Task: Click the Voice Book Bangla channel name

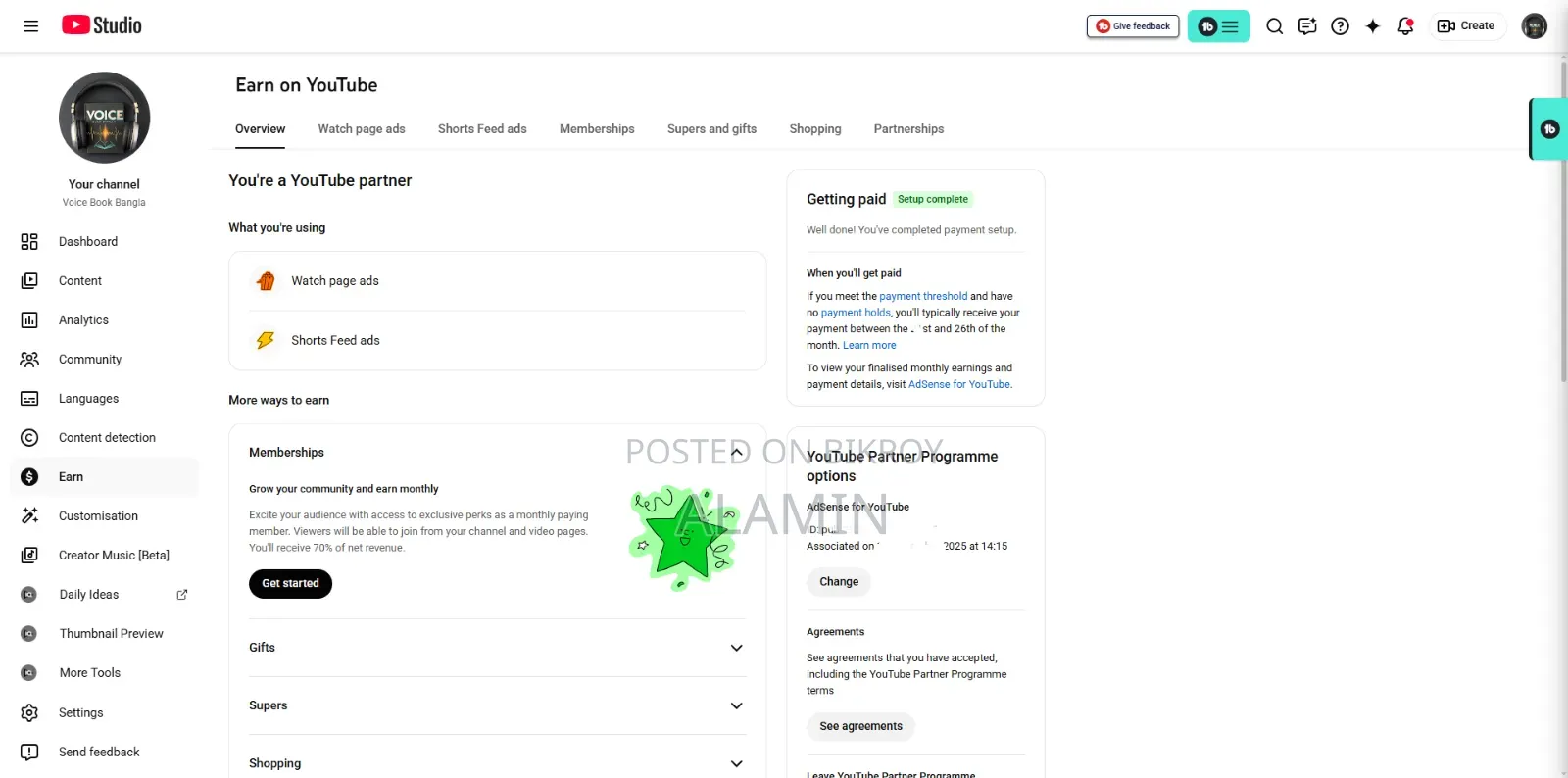Action: [x=104, y=203]
